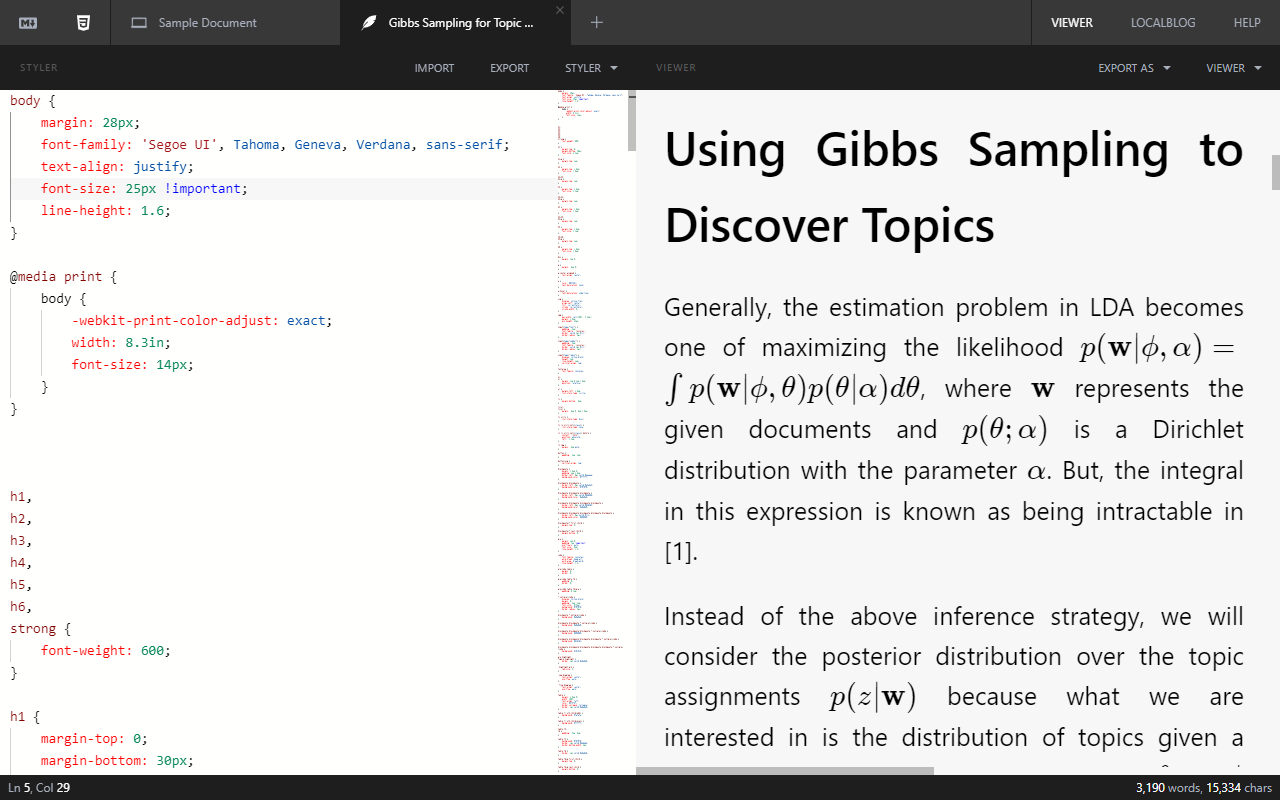The height and width of the screenshot is (800, 1280).
Task: Add a new document tab with plus
Action: pyautogui.click(x=597, y=22)
